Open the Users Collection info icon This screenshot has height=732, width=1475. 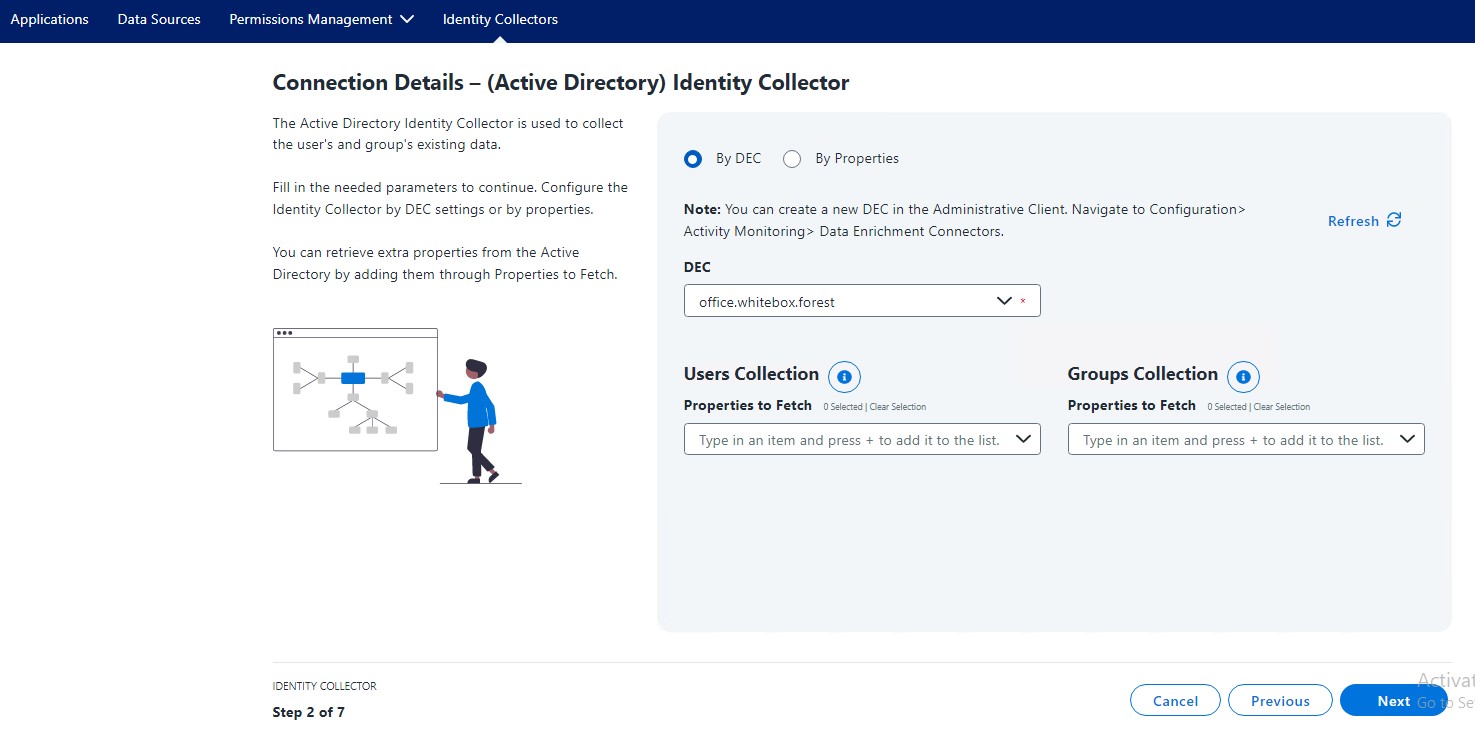(844, 377)
